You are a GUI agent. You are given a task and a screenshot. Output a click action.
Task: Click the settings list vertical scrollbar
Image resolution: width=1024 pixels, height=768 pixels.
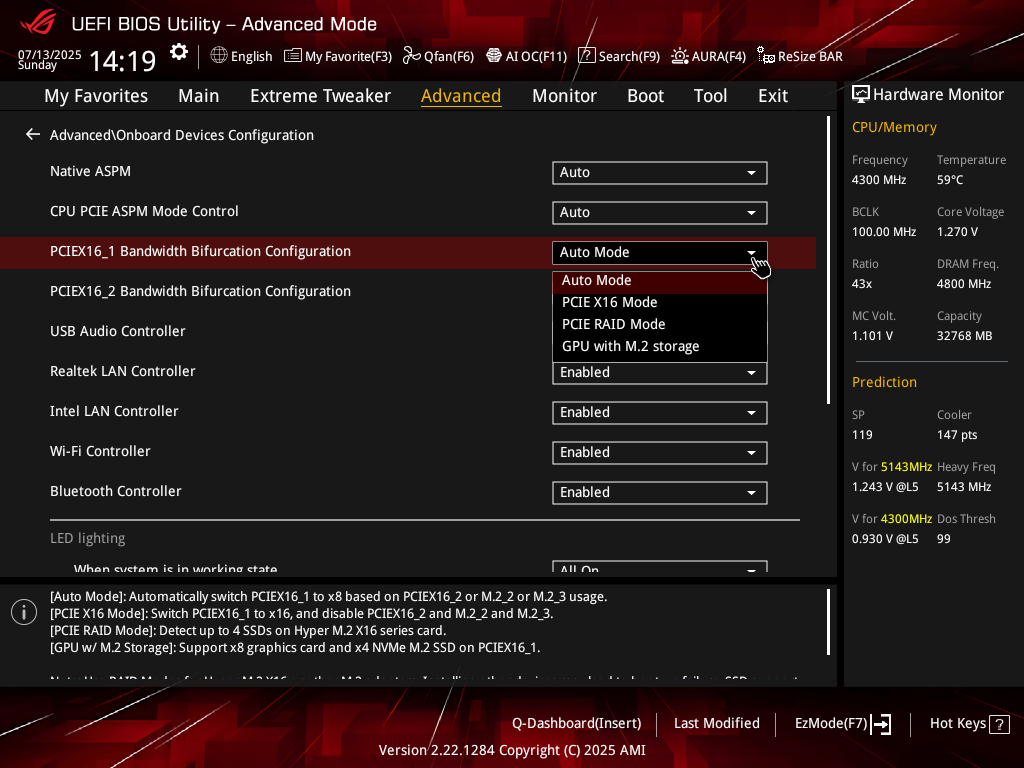click(828, 260)
